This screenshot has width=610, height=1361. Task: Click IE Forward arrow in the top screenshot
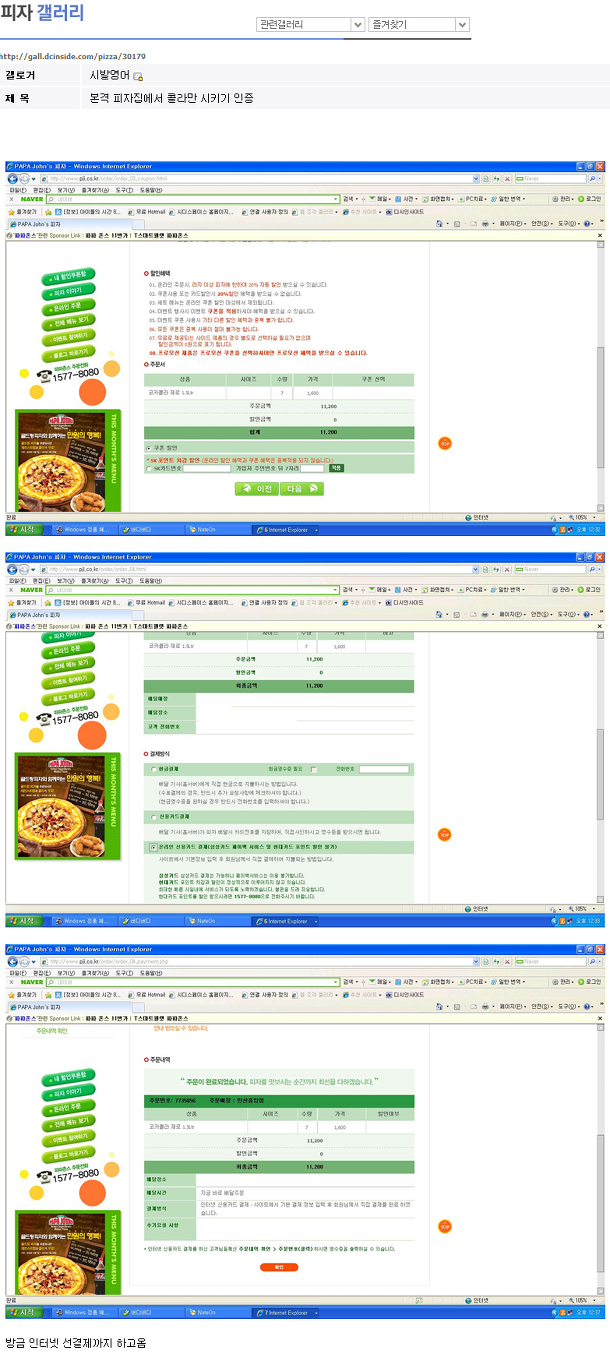pyautogui.click(x=23, y=178)
